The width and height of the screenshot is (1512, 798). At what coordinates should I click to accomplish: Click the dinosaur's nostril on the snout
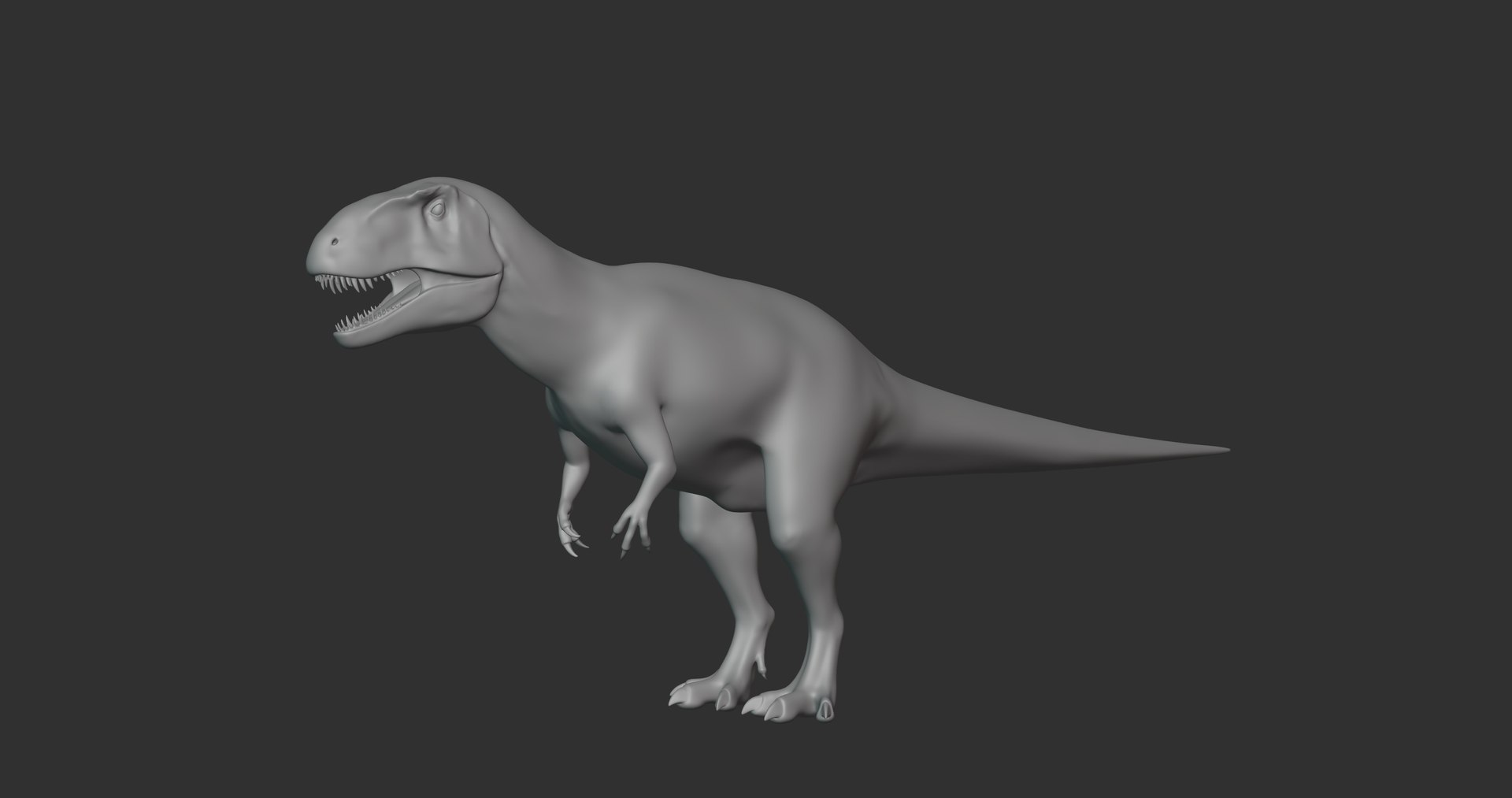[x=336, y=242]
